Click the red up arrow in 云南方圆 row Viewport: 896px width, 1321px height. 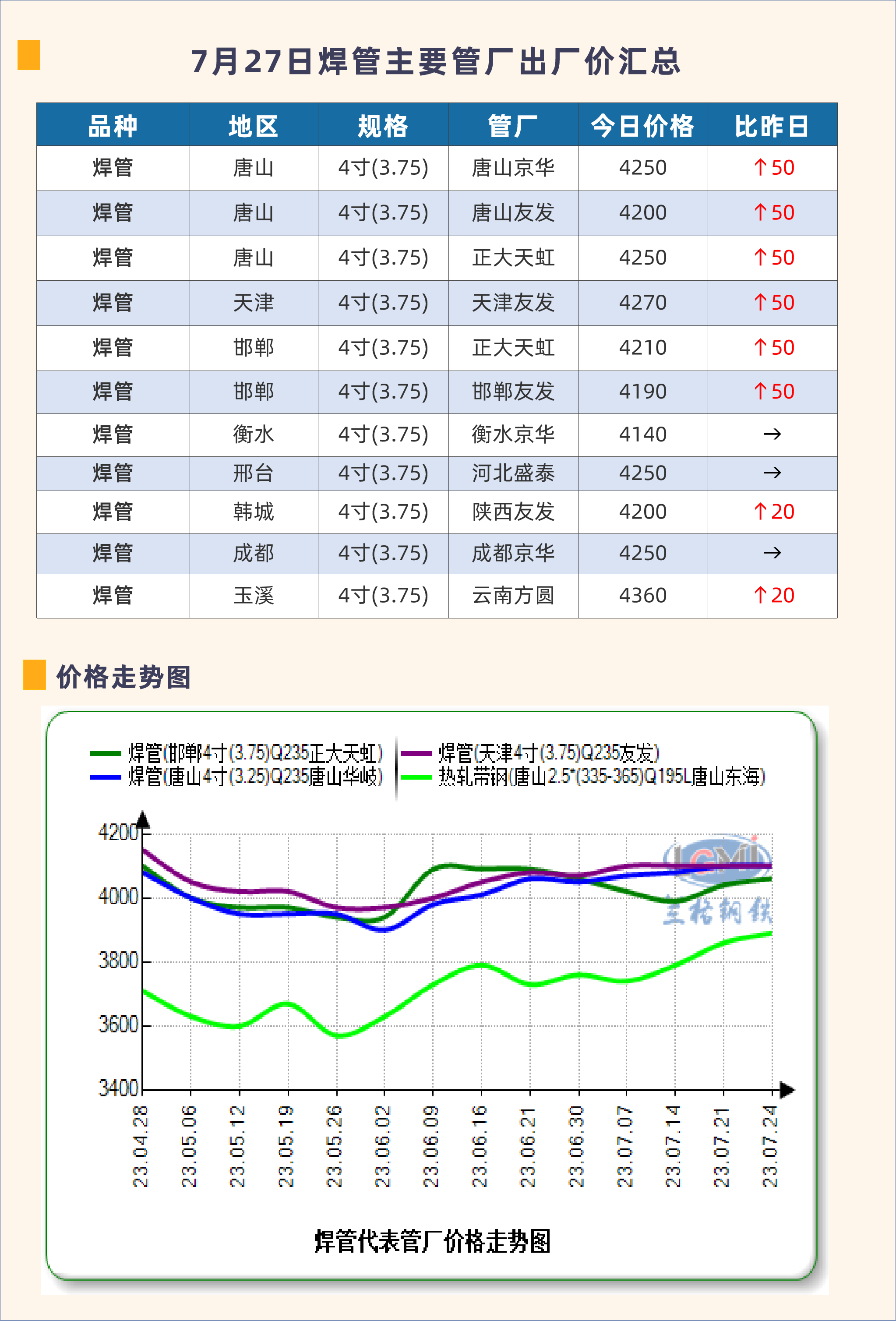point(760,596)
